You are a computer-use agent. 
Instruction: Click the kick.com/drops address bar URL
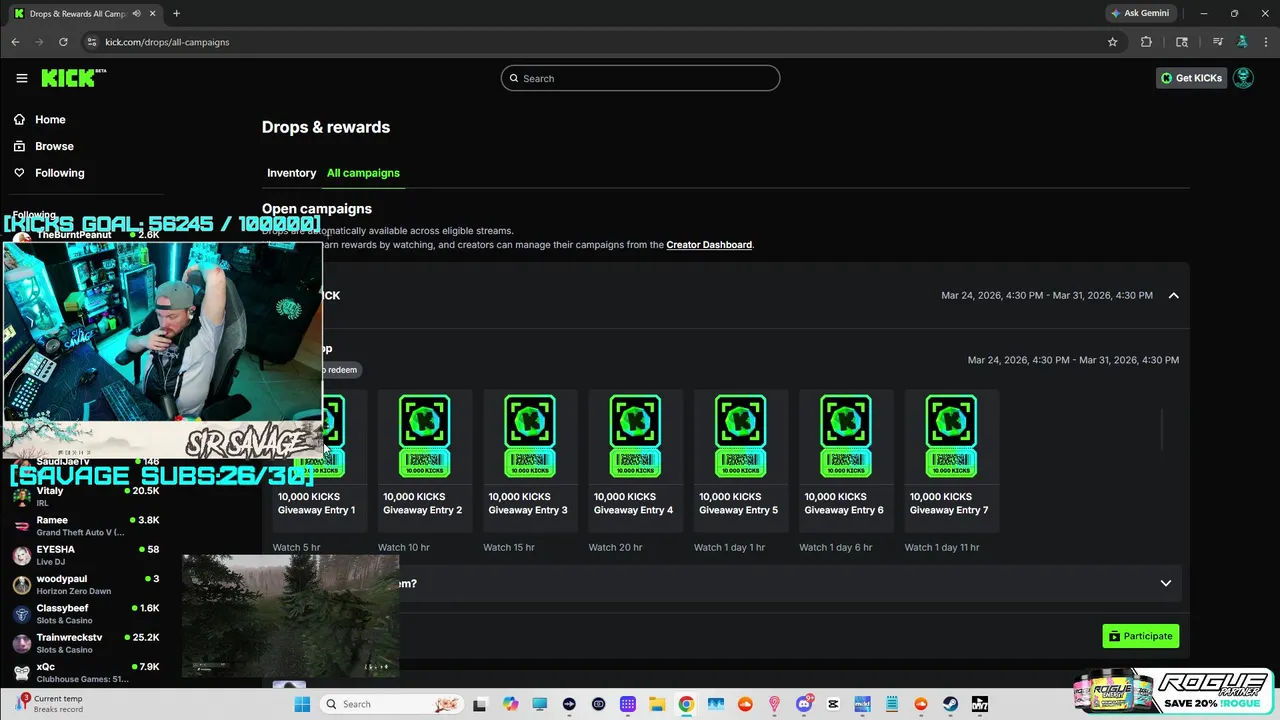[167, 42]
